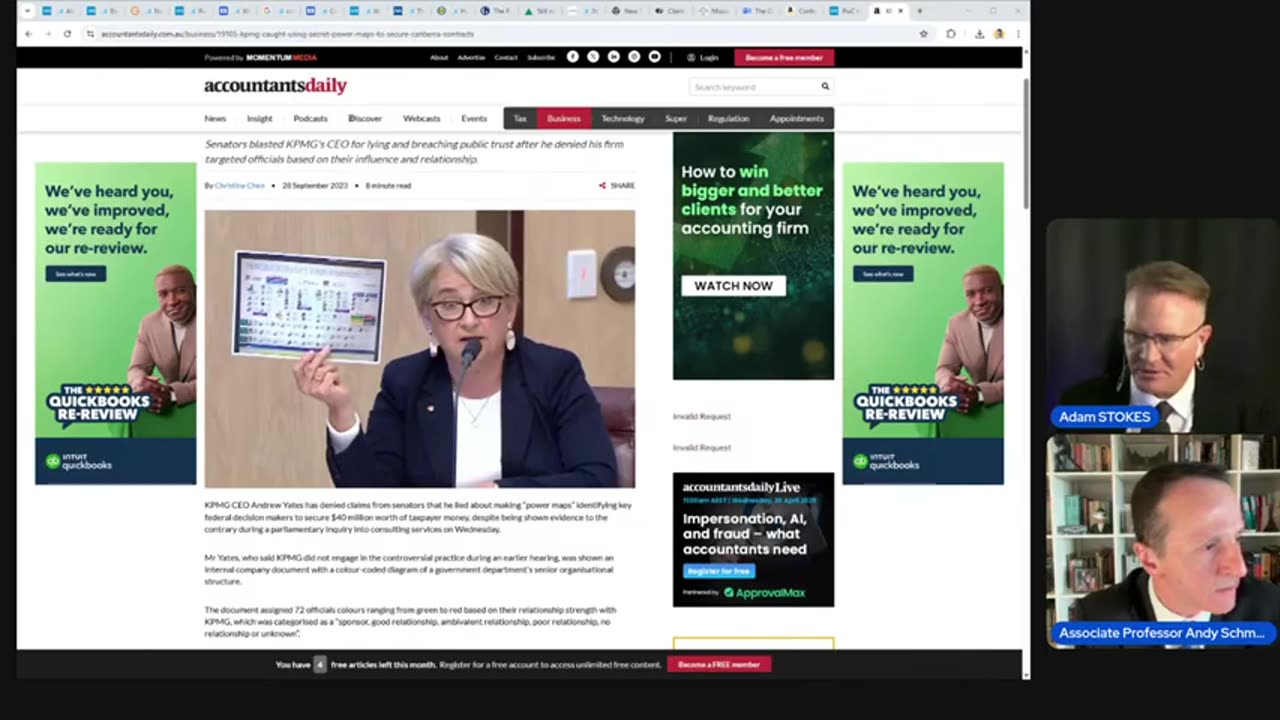1280x720 pixels.
Task: Click Adam STOKES video feed
Action: tap(1163, 325)
